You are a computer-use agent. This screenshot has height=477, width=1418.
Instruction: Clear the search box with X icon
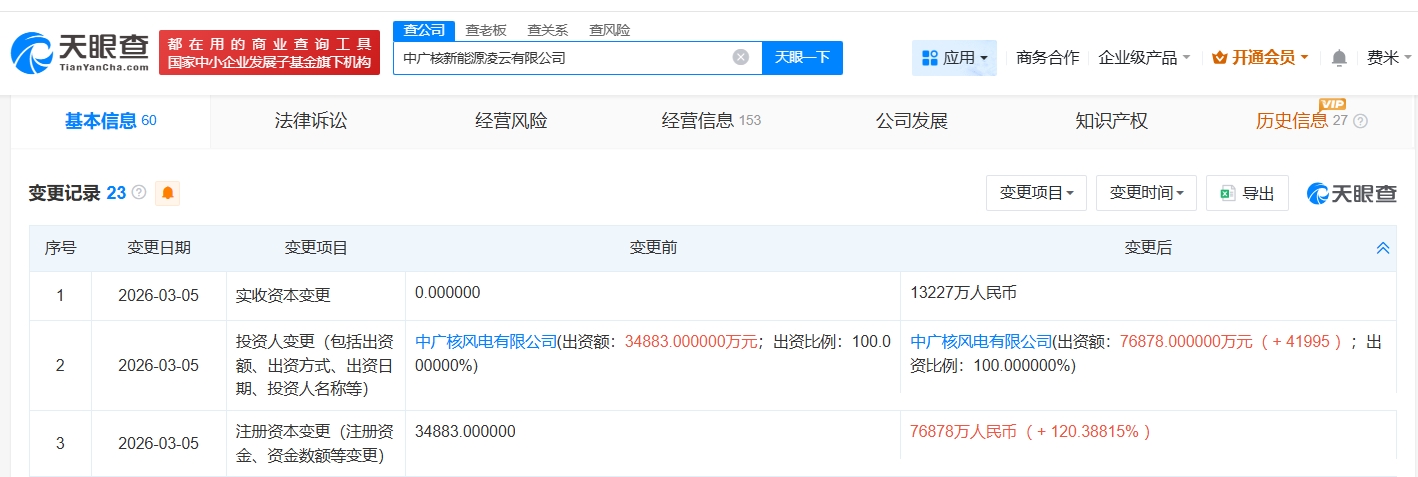[741, 58]
